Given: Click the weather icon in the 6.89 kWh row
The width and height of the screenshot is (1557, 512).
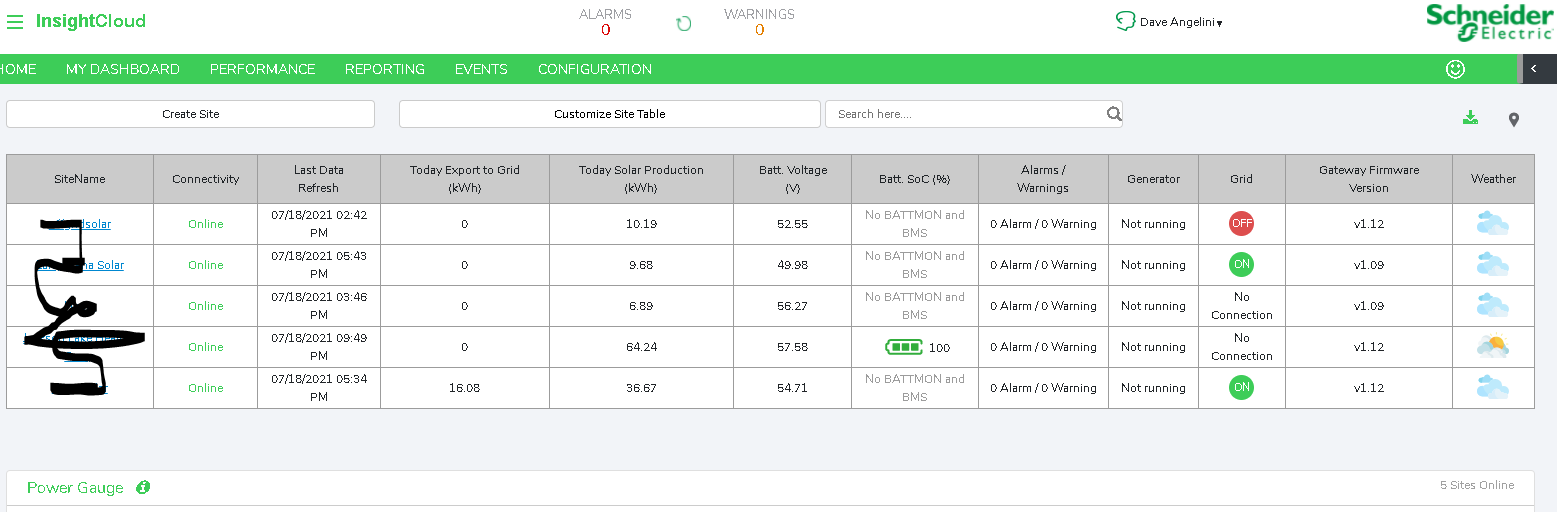Looking at the screenshot, I should [x=1492, y=306].
